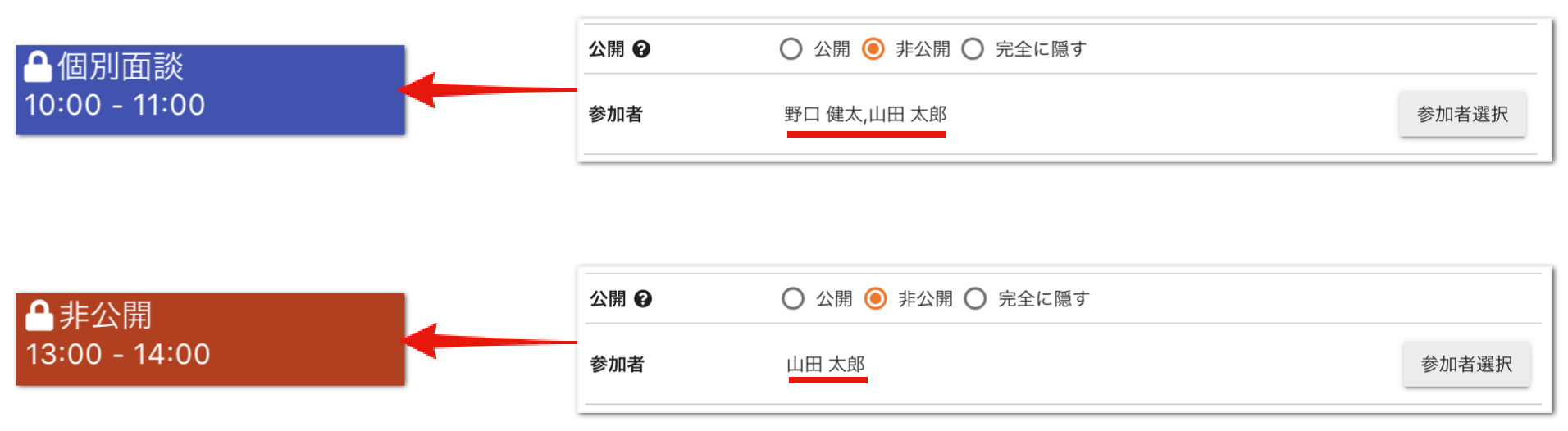Select 公開 radio in the top panel
The image size is (1568, 431).
pyautogui.click(x=791, y=49)
